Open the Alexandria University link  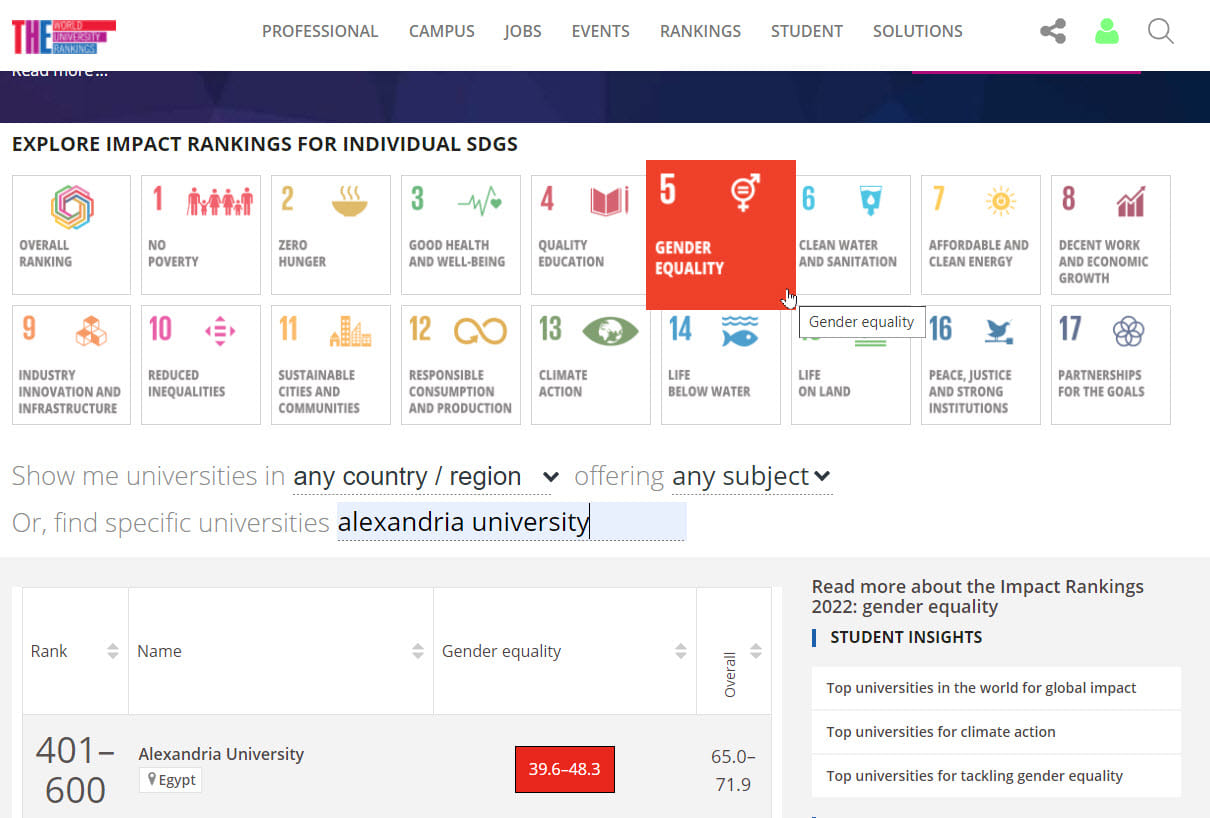pos(221,754)
